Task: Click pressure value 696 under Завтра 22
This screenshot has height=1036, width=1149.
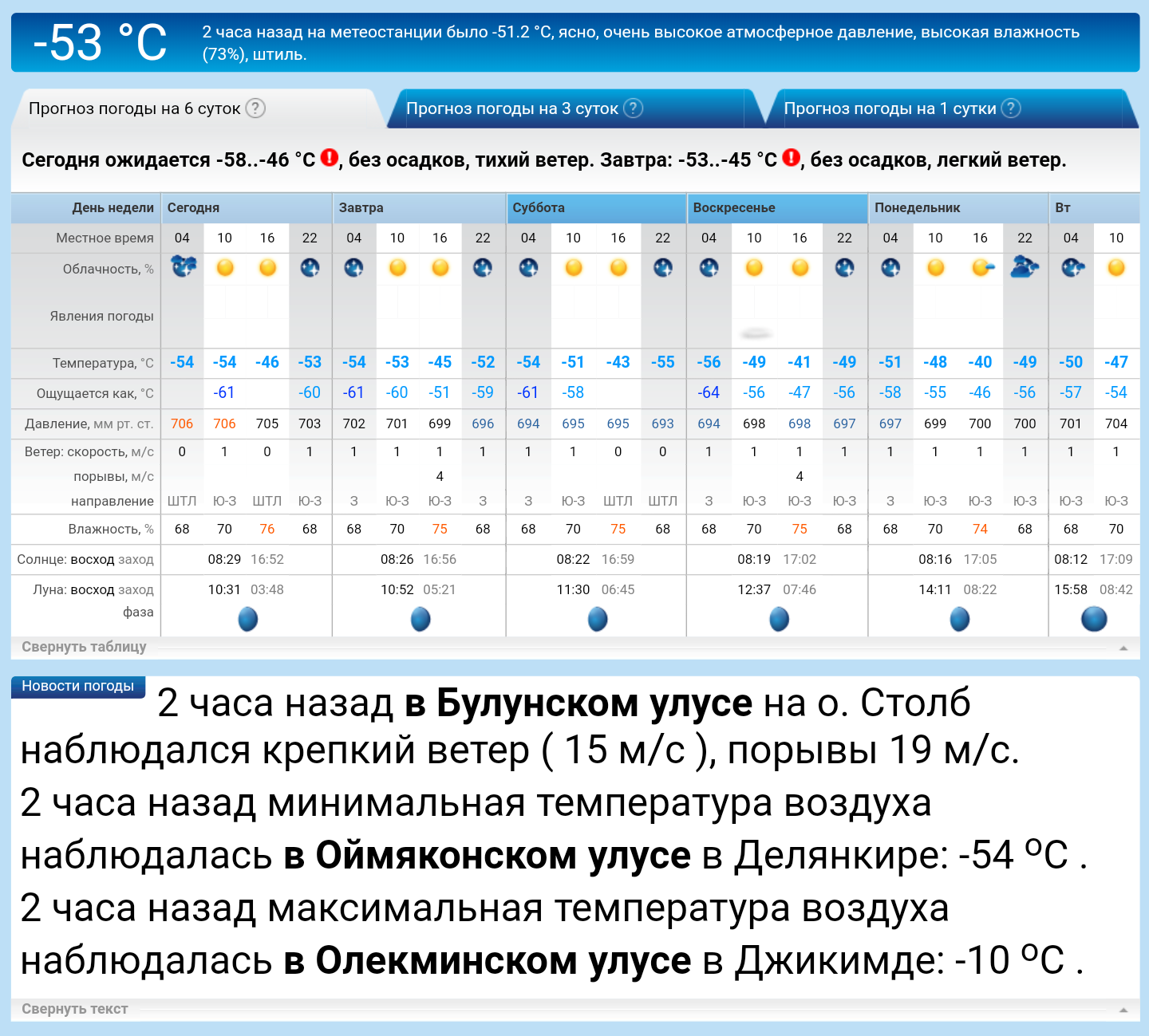Action: click(483, 423)
